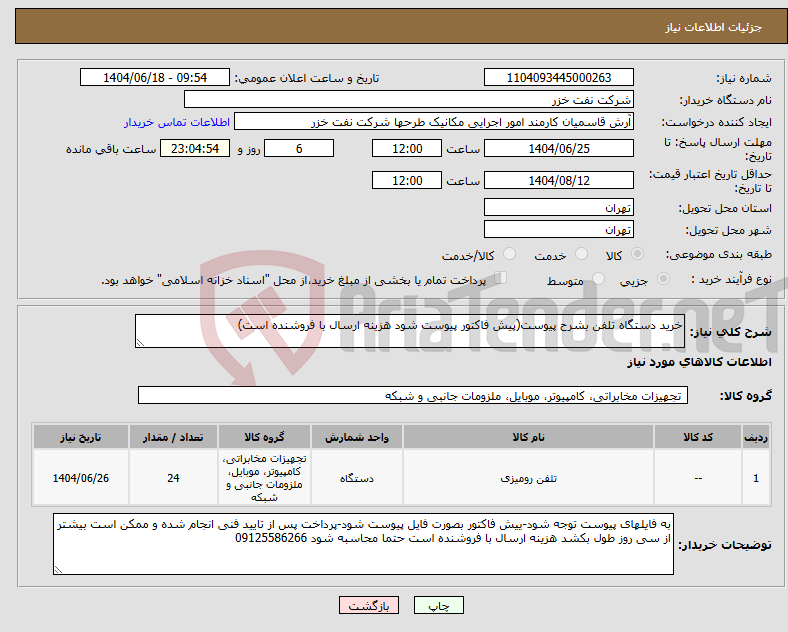788x632 pixels.
Task: Click the response deadline time 12:00 field
Action: tap(407, 148)
